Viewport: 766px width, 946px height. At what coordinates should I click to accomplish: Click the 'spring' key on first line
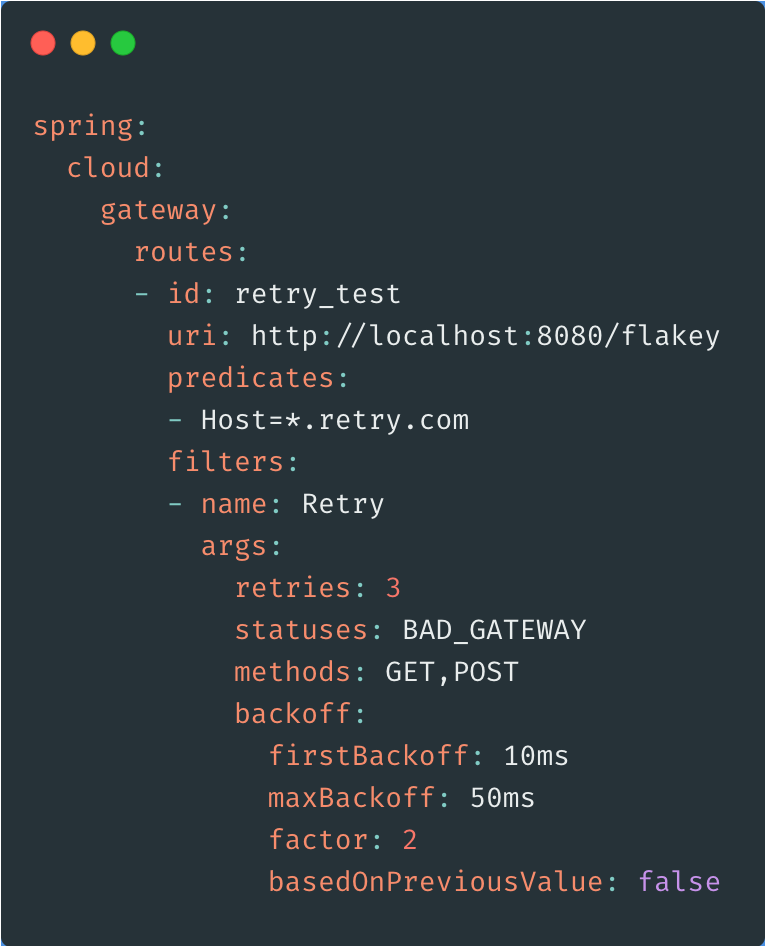click(x=83, y=127)
